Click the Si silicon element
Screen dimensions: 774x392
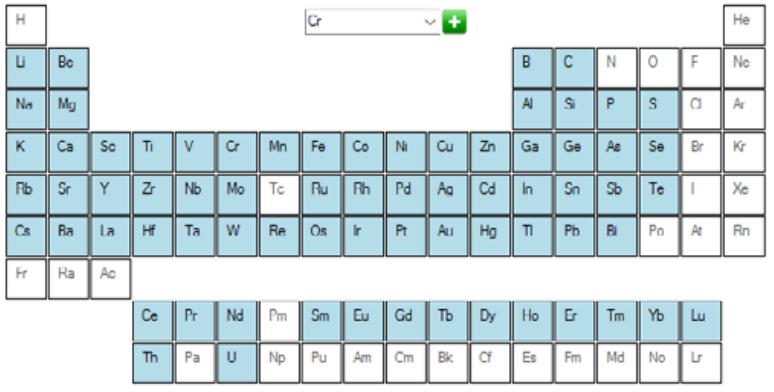575,110
